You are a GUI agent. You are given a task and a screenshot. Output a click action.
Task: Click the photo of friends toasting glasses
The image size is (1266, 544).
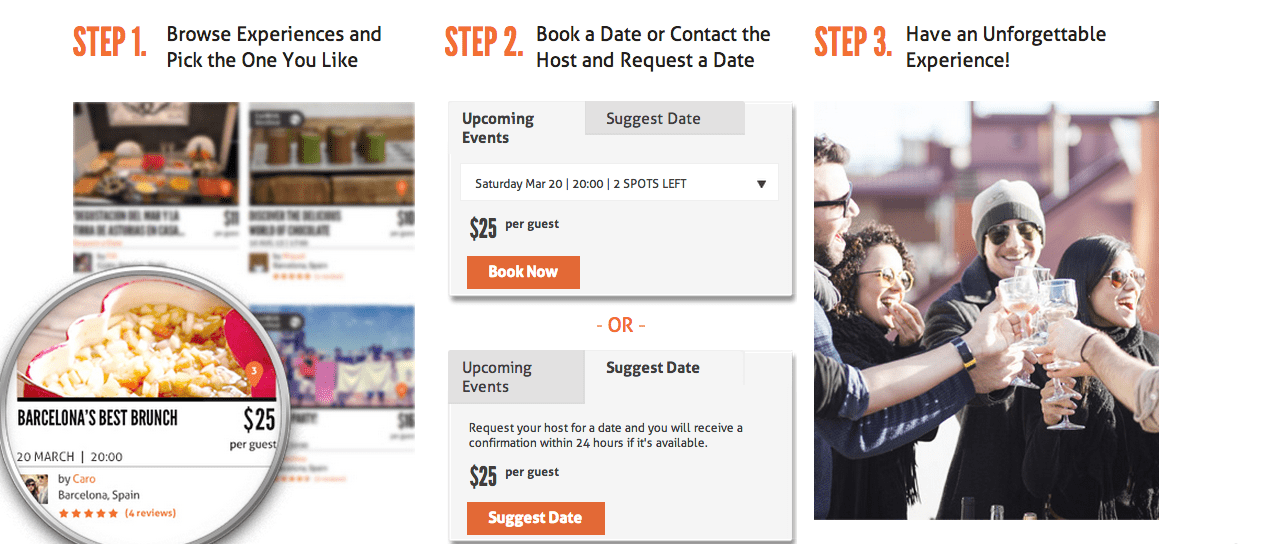(x=986, y=310)
